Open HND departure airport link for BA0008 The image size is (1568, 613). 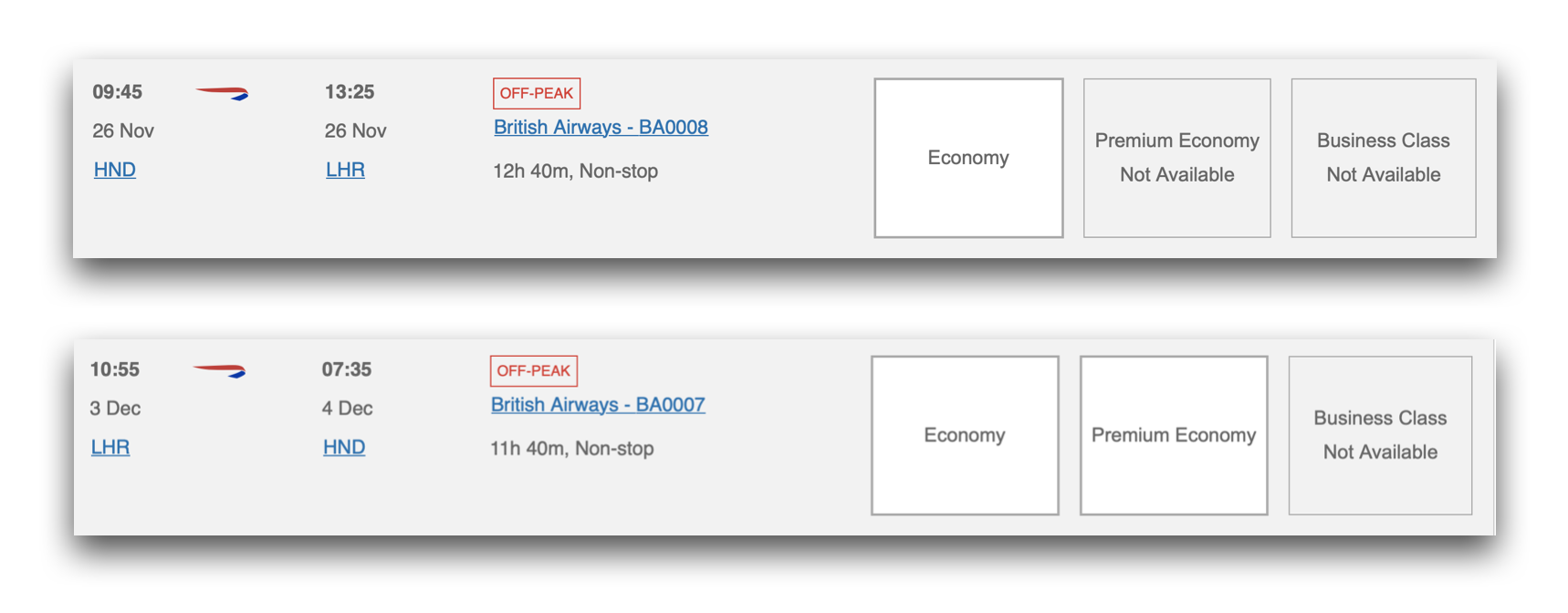point(115,170)
